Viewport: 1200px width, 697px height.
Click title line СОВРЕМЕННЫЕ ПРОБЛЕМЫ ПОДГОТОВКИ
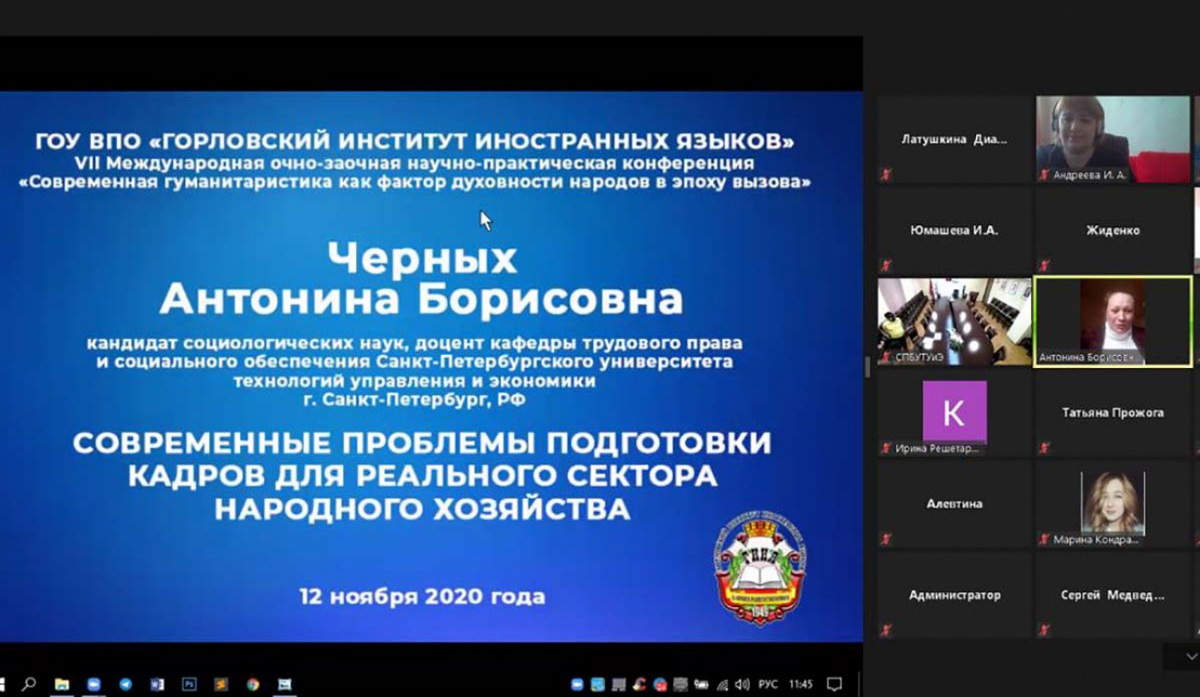pos(422,442)
